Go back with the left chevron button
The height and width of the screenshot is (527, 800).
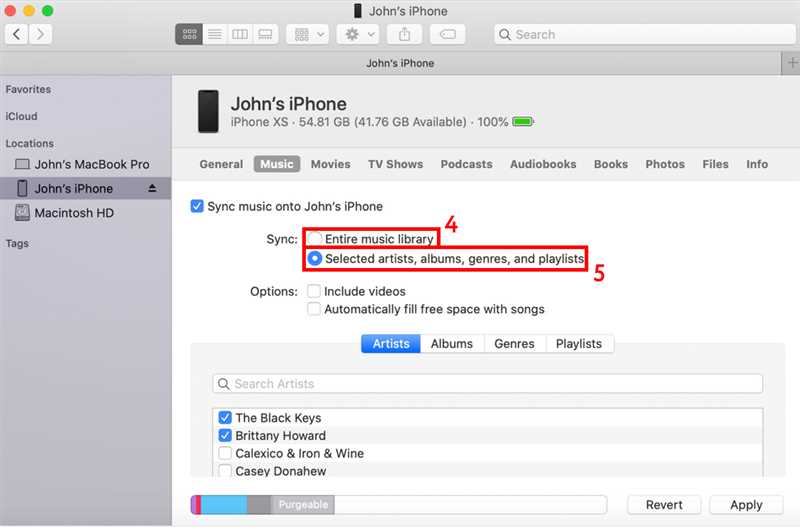[16, 34]
